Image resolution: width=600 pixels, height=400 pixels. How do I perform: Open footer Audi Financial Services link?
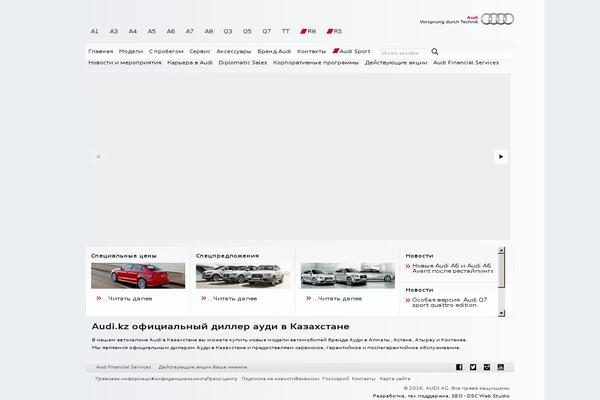(123, 367)
